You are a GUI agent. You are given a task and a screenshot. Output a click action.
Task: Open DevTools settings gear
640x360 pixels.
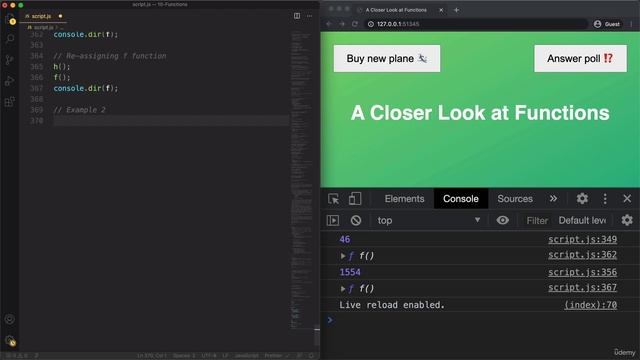click(x=582, y=199)
